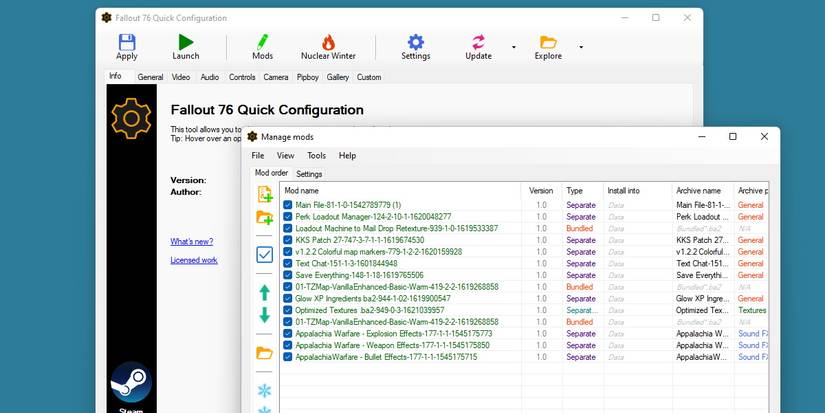825x413 pixels.
Task: Open the Tools menu in Manage mods
Action: pyautogui.click(x=316, y=156)
